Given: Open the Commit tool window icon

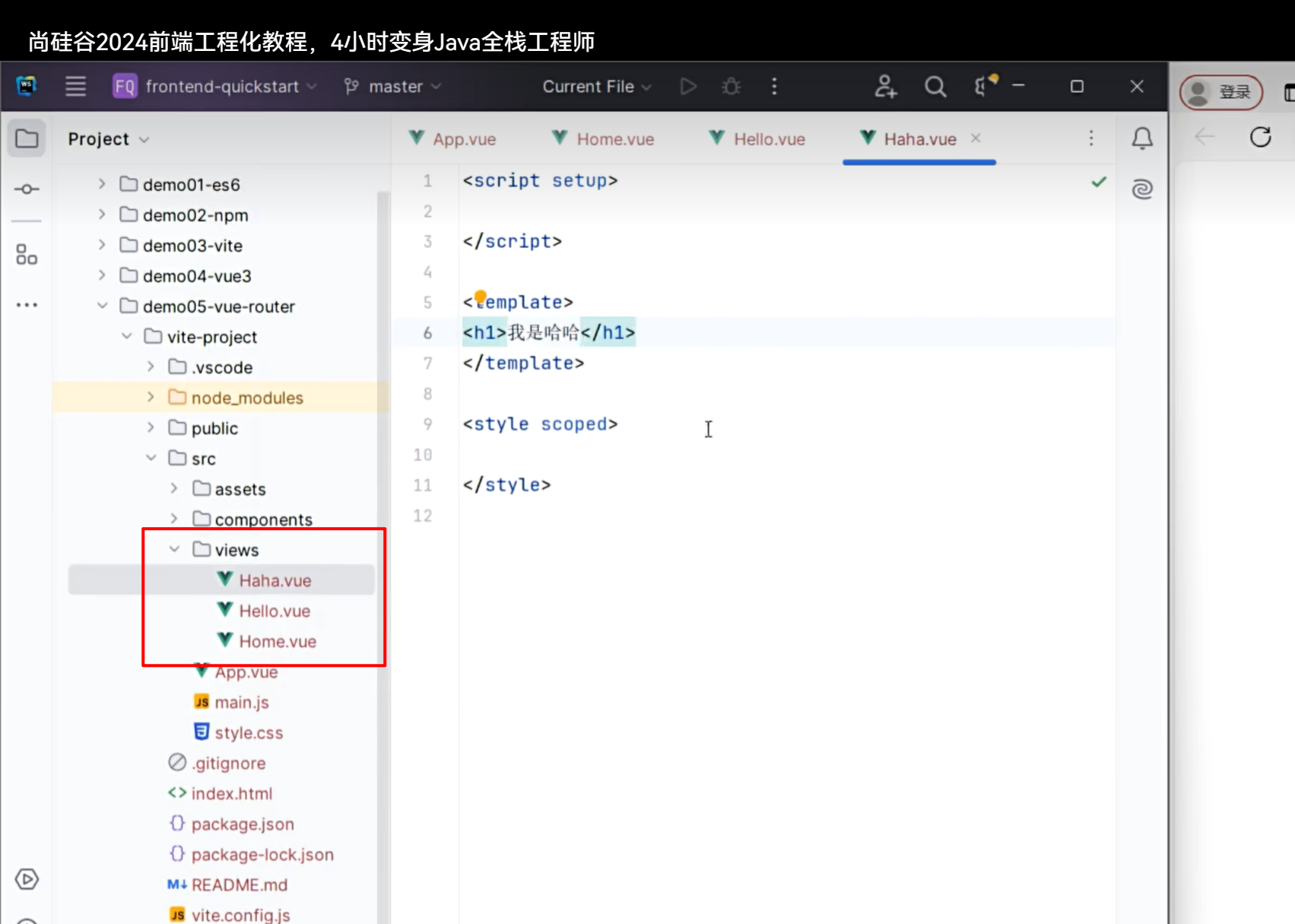Looking at the screenshot, I should pyautogui.click(x=27, y=189).
